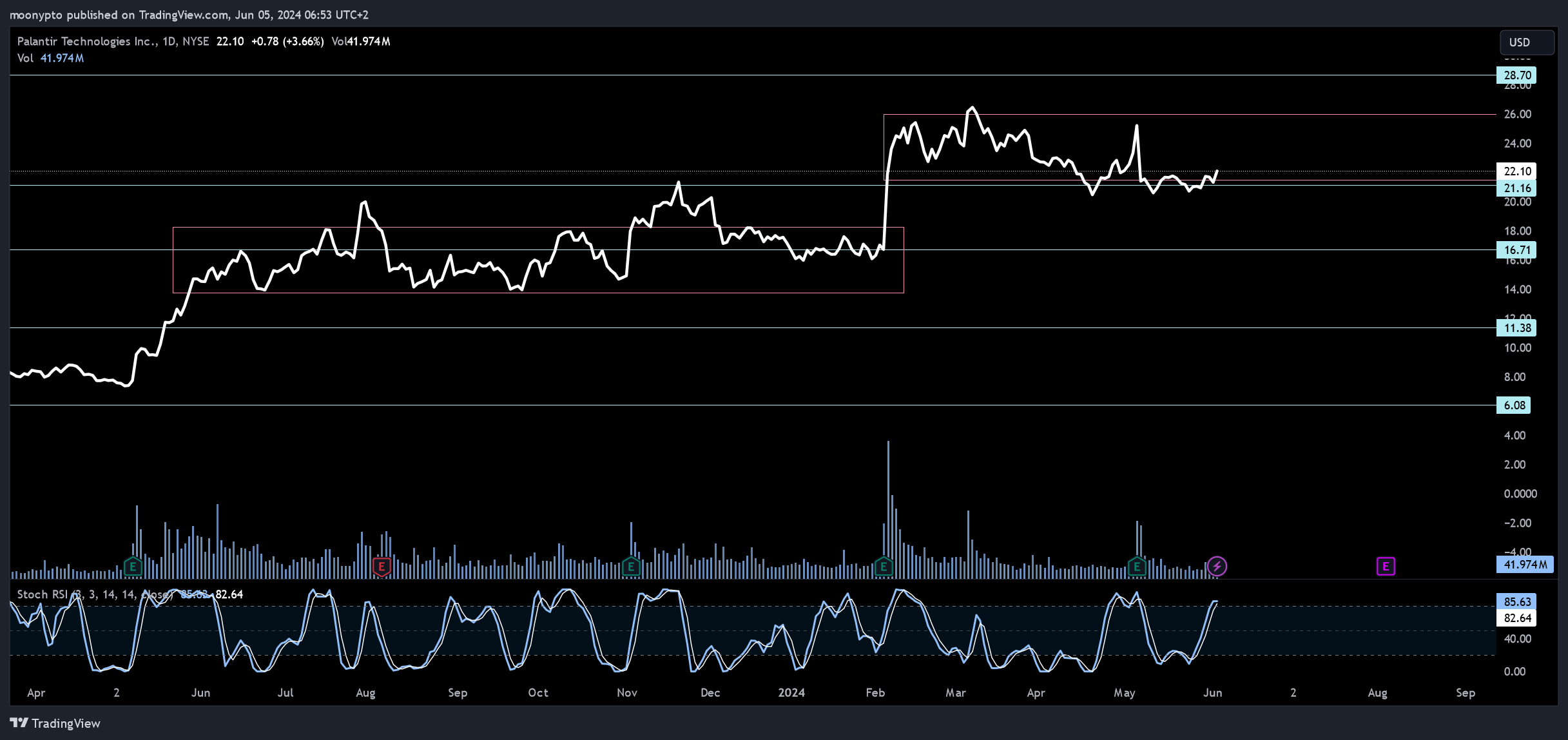This screenshot has height=740, width=1568.
Task: Click the 11.38 price line label
Action: (x=1517, y=328)
